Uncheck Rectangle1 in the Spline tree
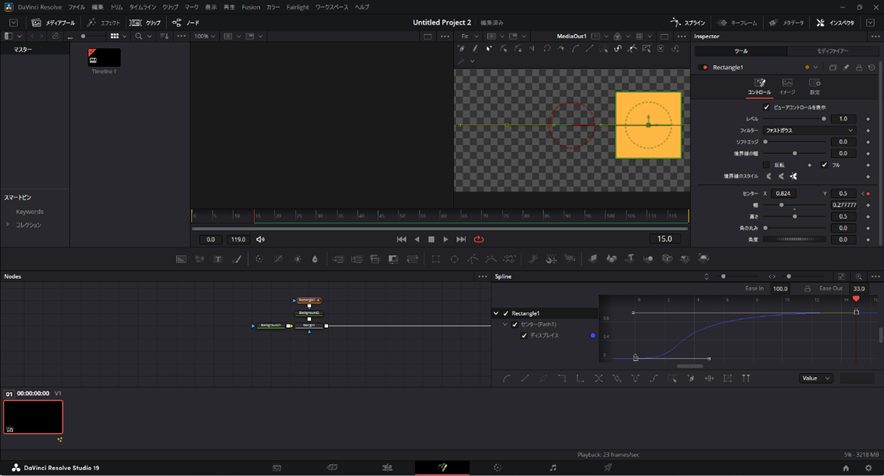The width and height of the screenshot is (884, 476). [506, 313]
